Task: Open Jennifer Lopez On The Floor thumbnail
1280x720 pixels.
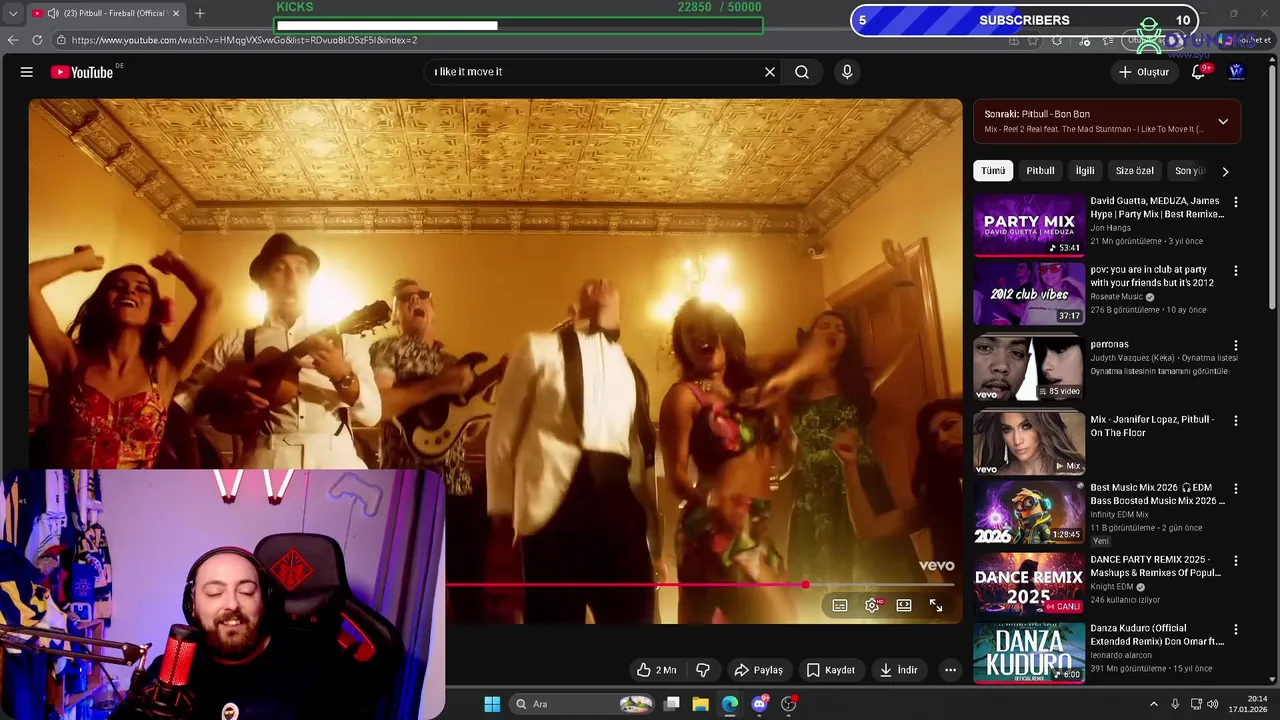Action: click(x=1029, y=442)
